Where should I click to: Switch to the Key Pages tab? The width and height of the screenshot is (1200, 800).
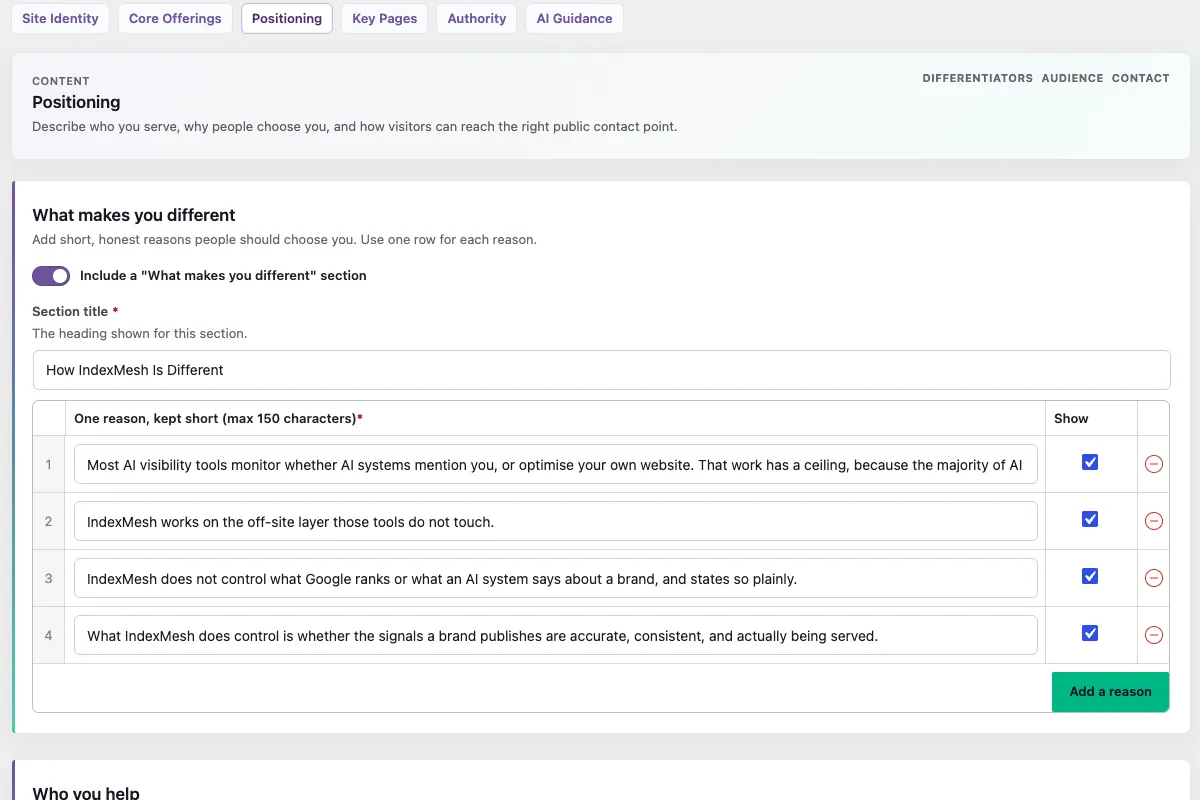[x=385, y=18]
